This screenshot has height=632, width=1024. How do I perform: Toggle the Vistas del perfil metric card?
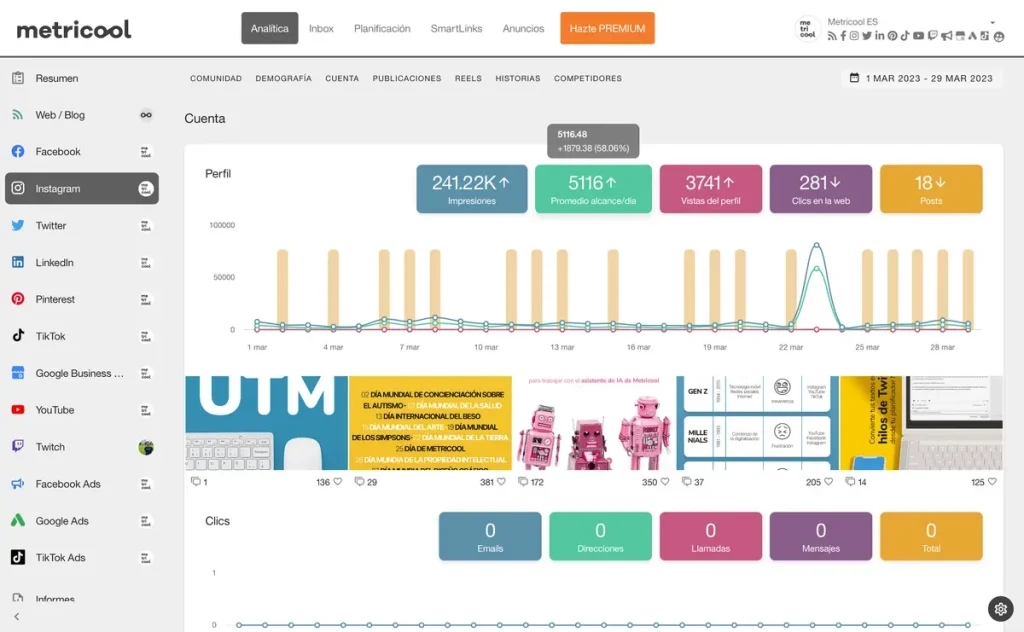pos(711,189)
